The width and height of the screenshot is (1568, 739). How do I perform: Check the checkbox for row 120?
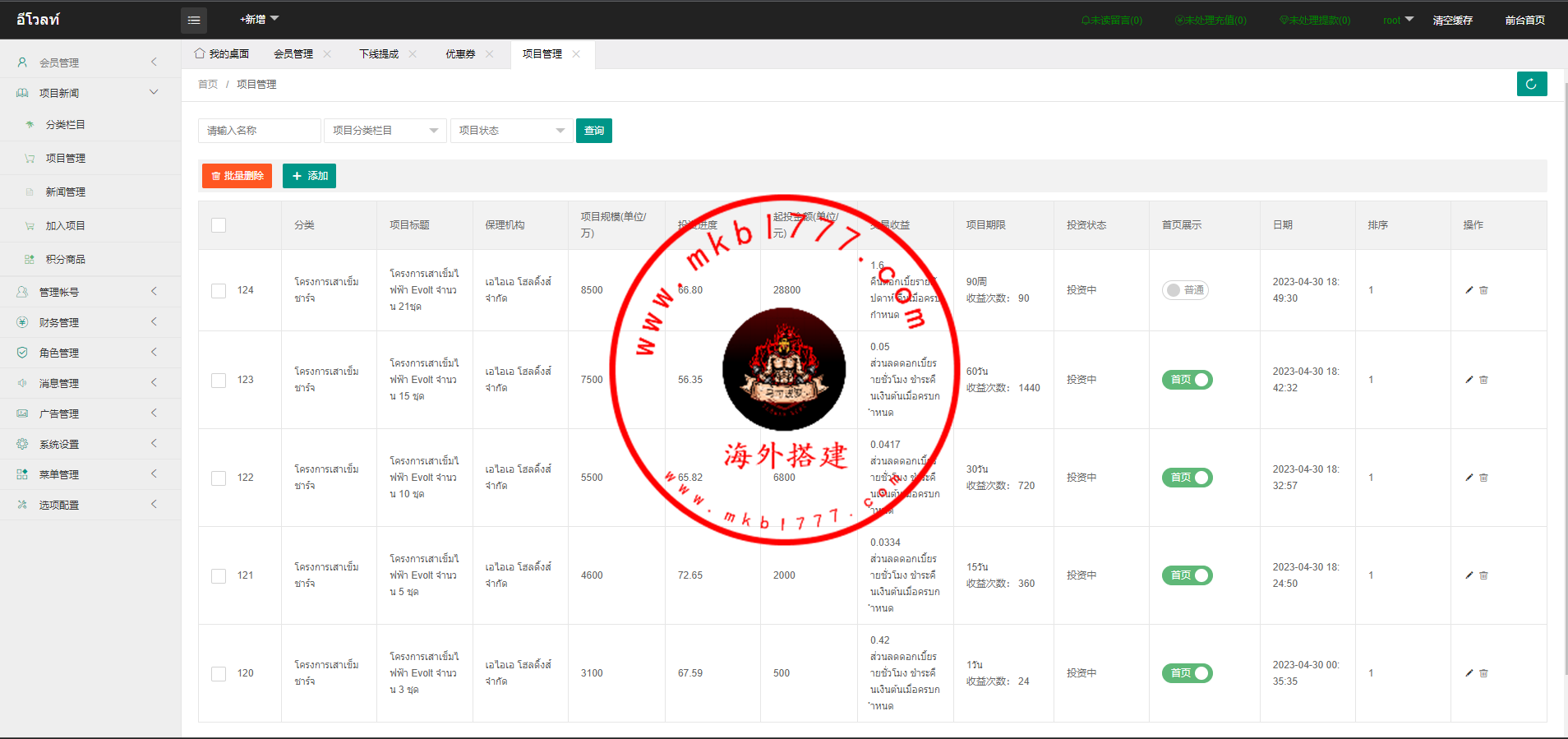point(219,673)
